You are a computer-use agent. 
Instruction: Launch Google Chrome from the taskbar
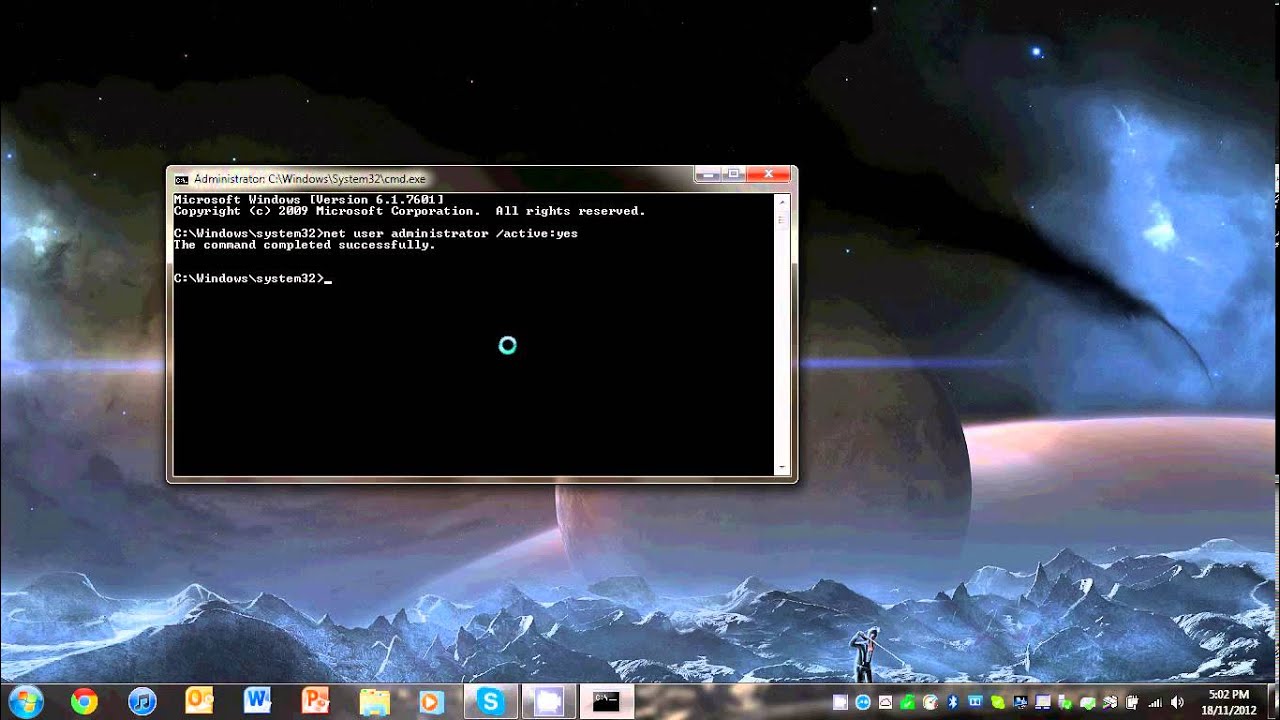coord(84,702)
